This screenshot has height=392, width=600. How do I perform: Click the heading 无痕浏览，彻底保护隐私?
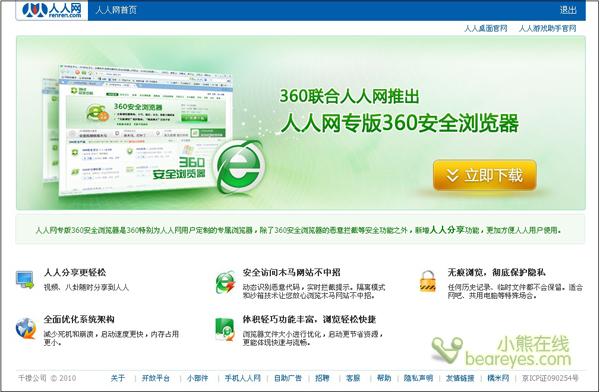(x=497, y=273)
